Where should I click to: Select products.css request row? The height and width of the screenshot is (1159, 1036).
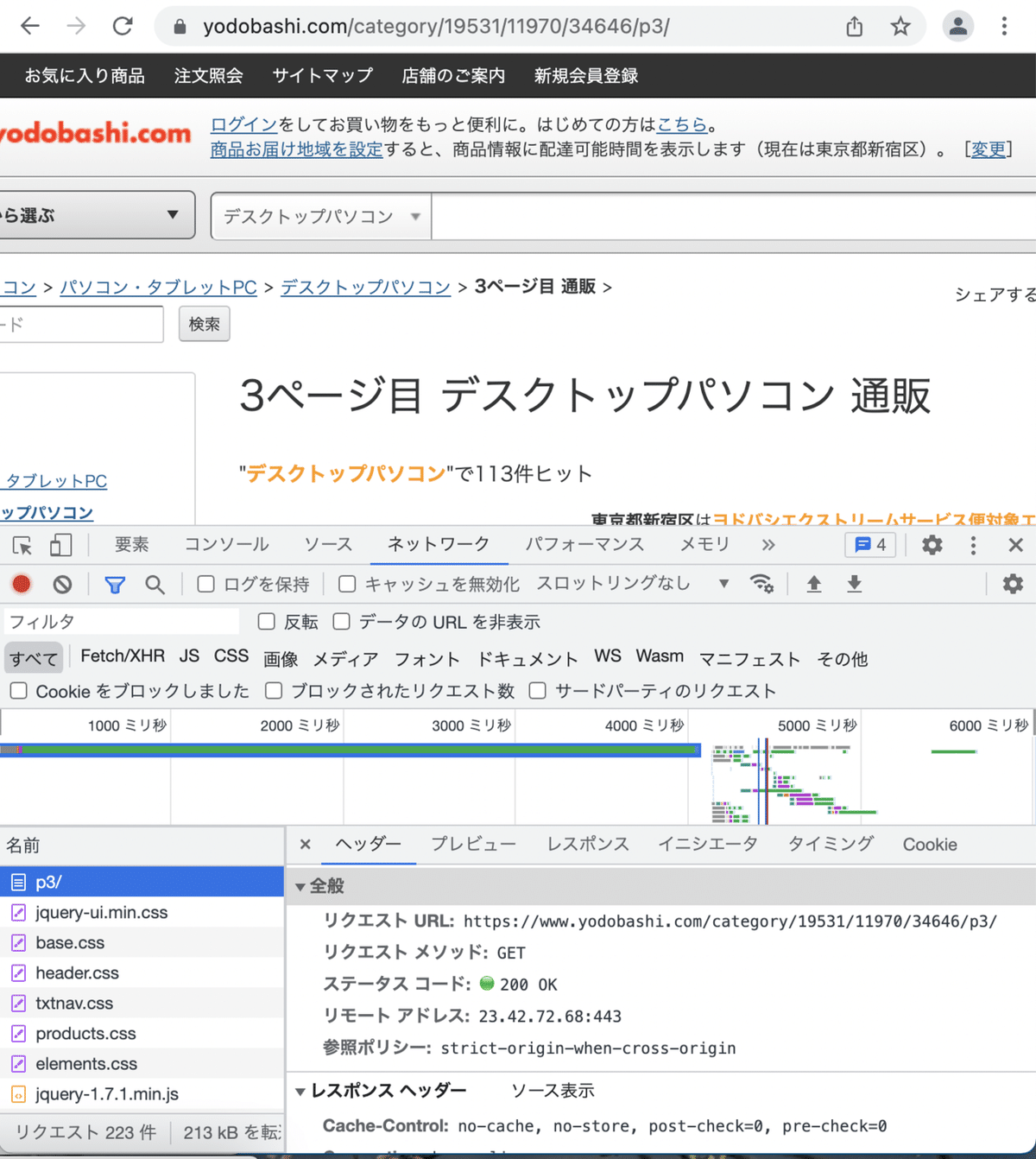[x=142, y=1033]
